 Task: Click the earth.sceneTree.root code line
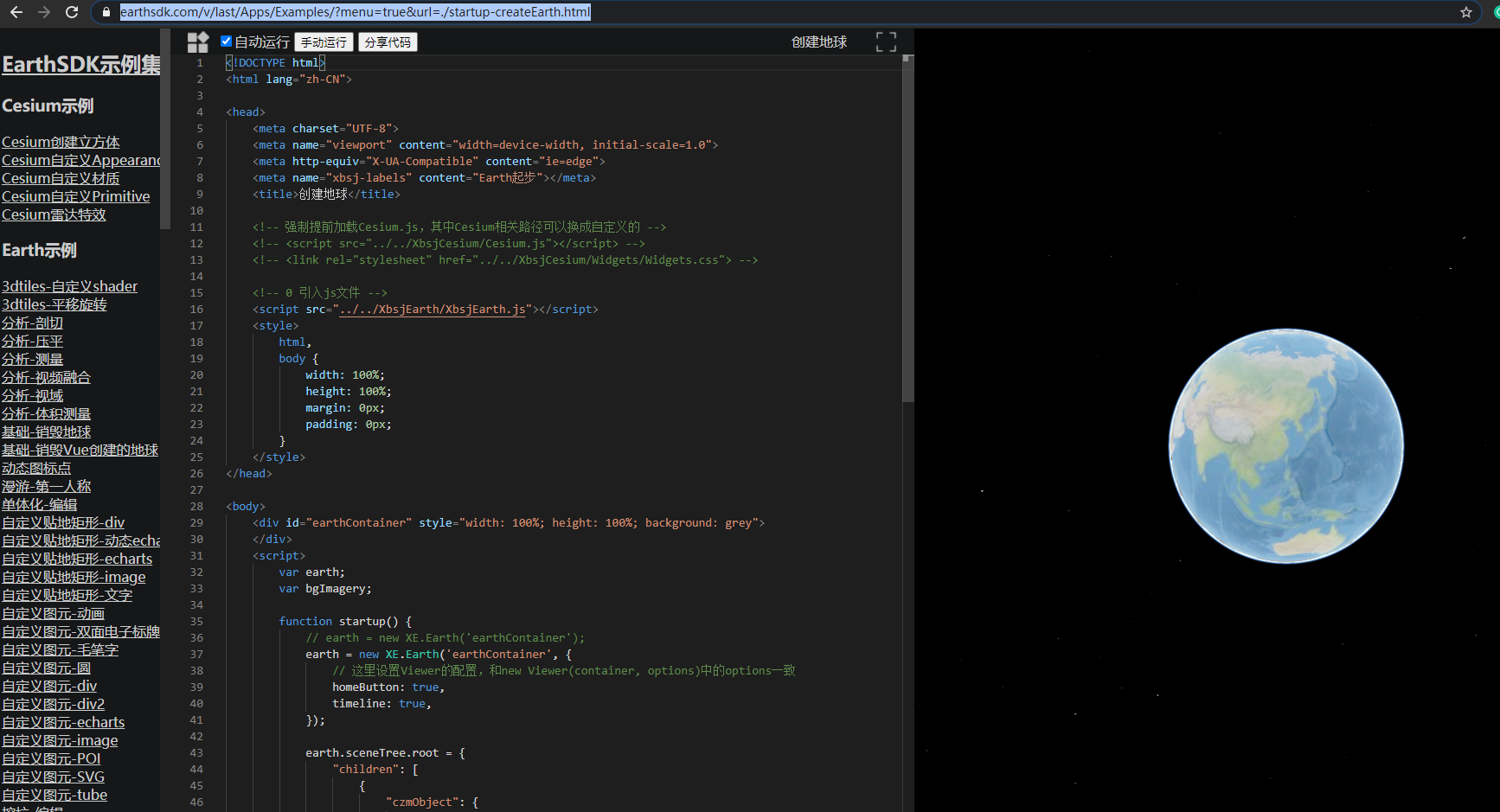coord(385,752)
